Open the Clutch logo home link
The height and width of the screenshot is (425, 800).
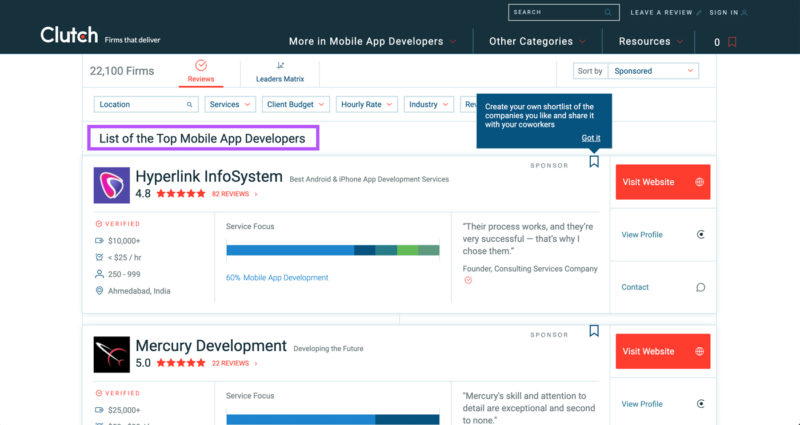point(69,35)
